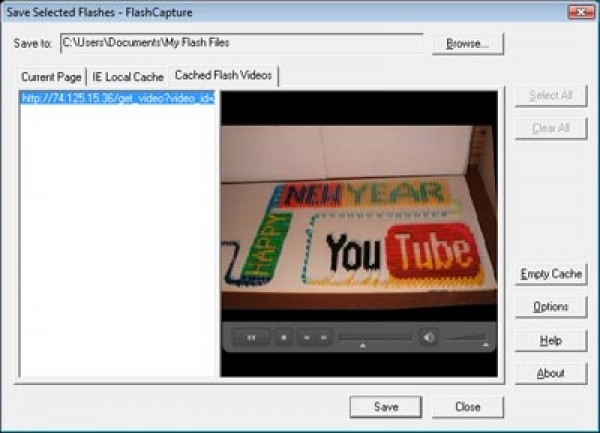The height and width of the screenshot is (433, 600).
Task: Click the Empty Cache button
Action: click(551, 274)
